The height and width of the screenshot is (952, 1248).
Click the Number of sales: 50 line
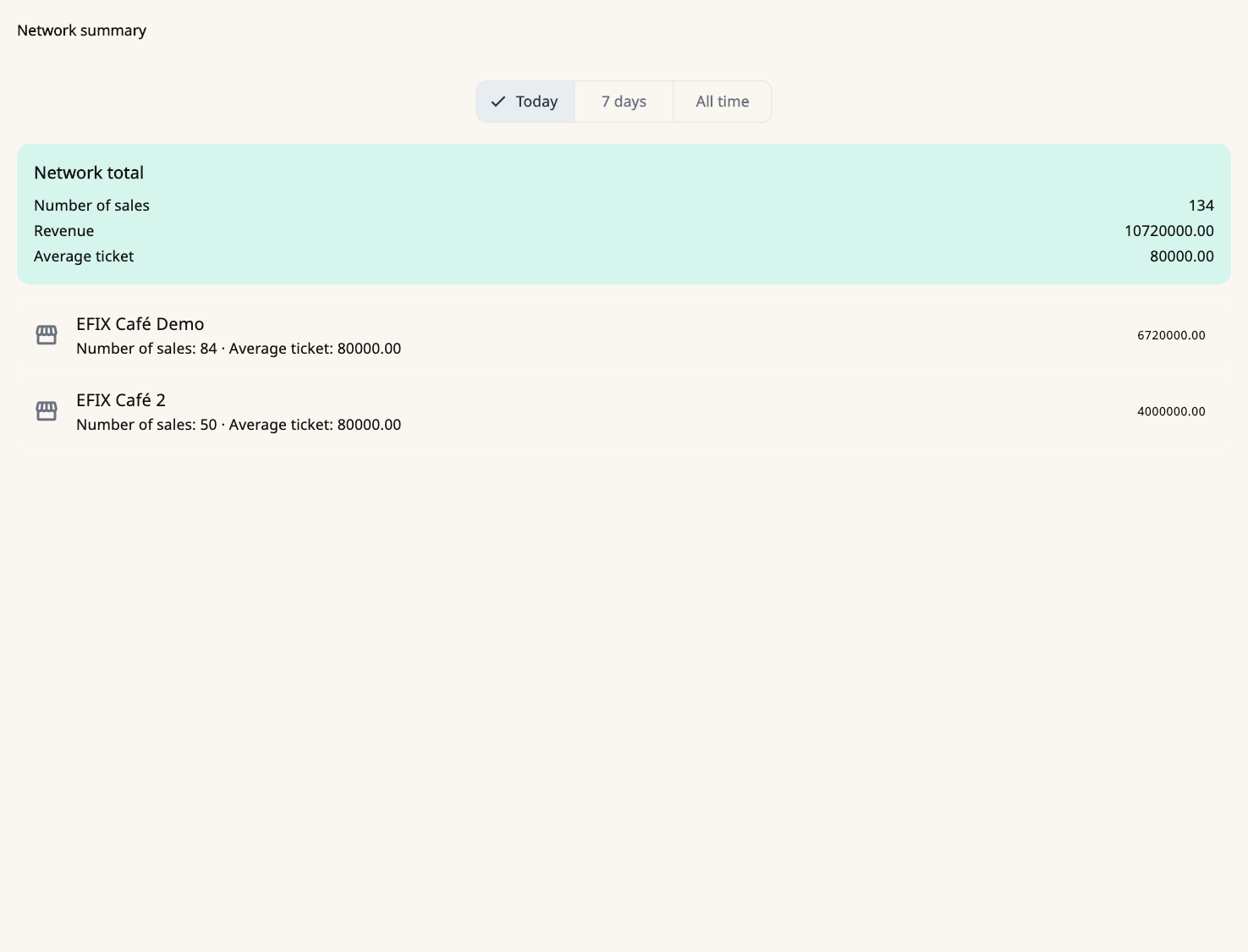pyautogui.click(x=239, y=425)
